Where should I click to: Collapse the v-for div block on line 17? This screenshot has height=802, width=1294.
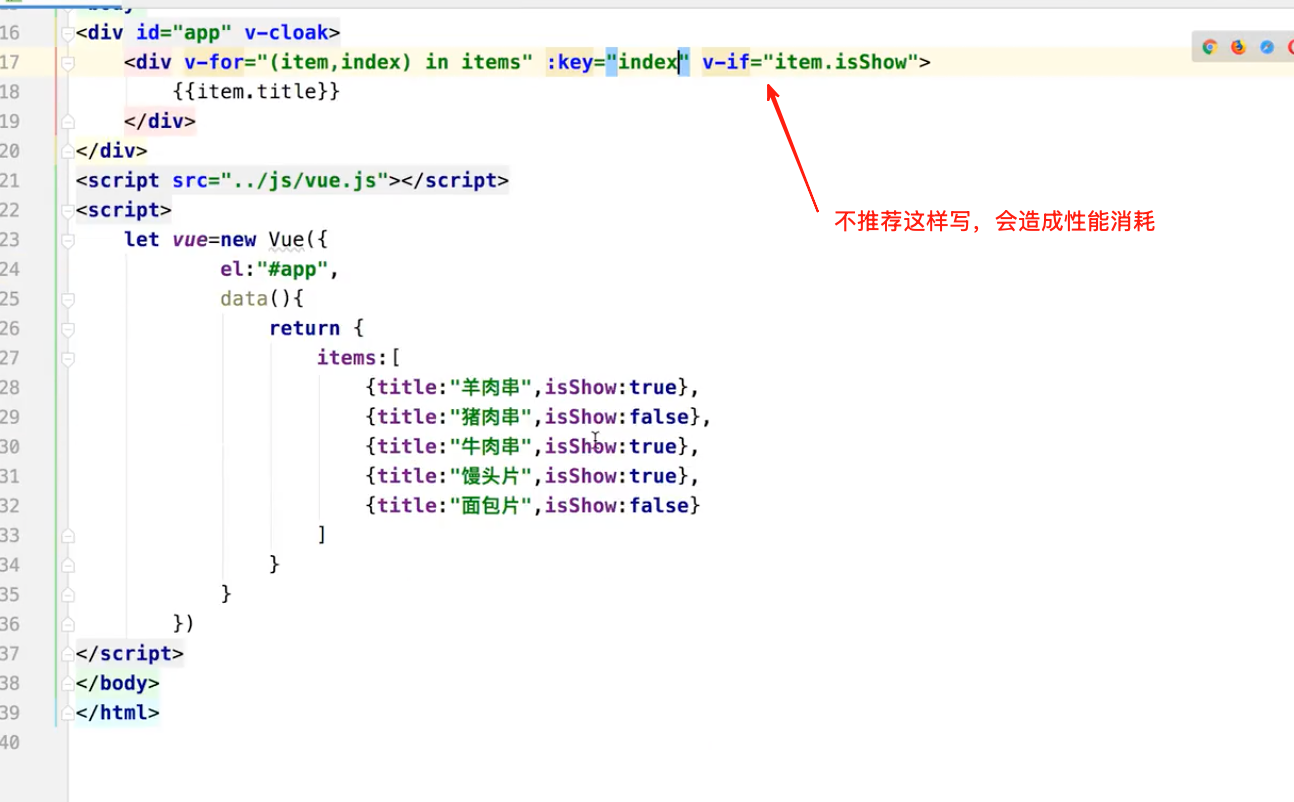(x=67, y=63)
